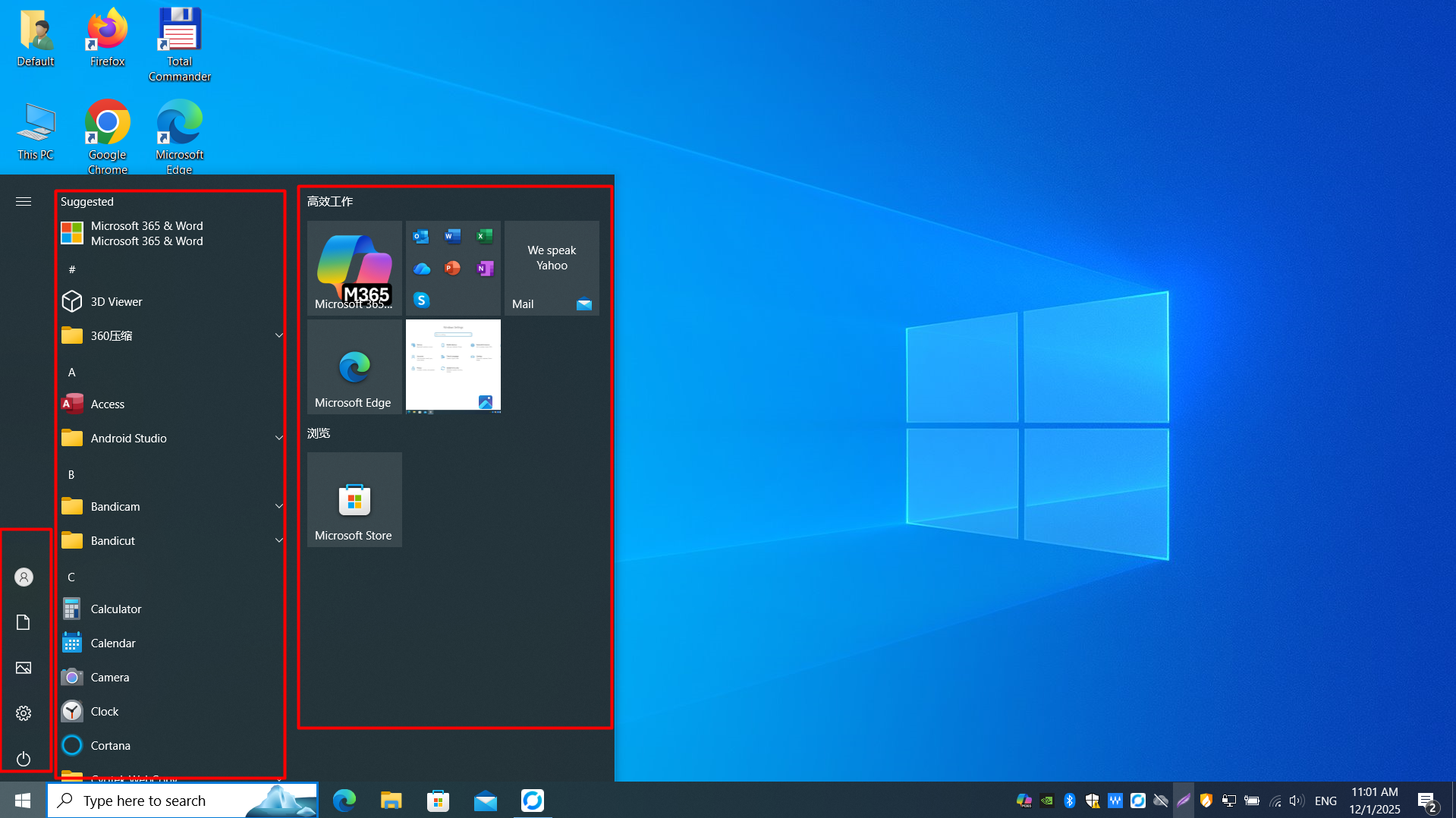The image size is (1456, 818).
Task: Open Windows Security from the tray
Action: pyautogui.click(x=1093, y=801)
